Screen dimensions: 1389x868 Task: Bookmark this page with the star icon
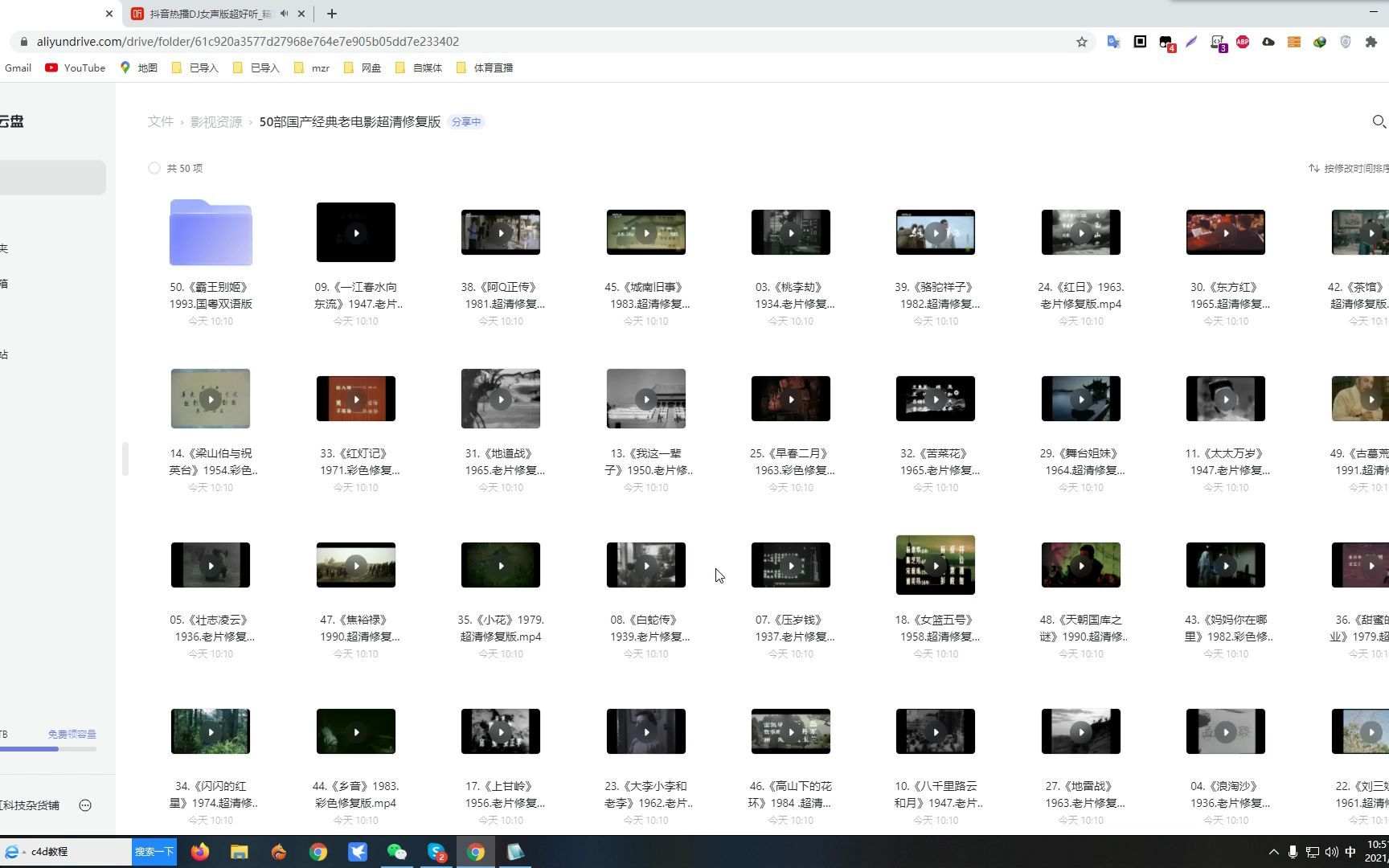pos(1082,42)
